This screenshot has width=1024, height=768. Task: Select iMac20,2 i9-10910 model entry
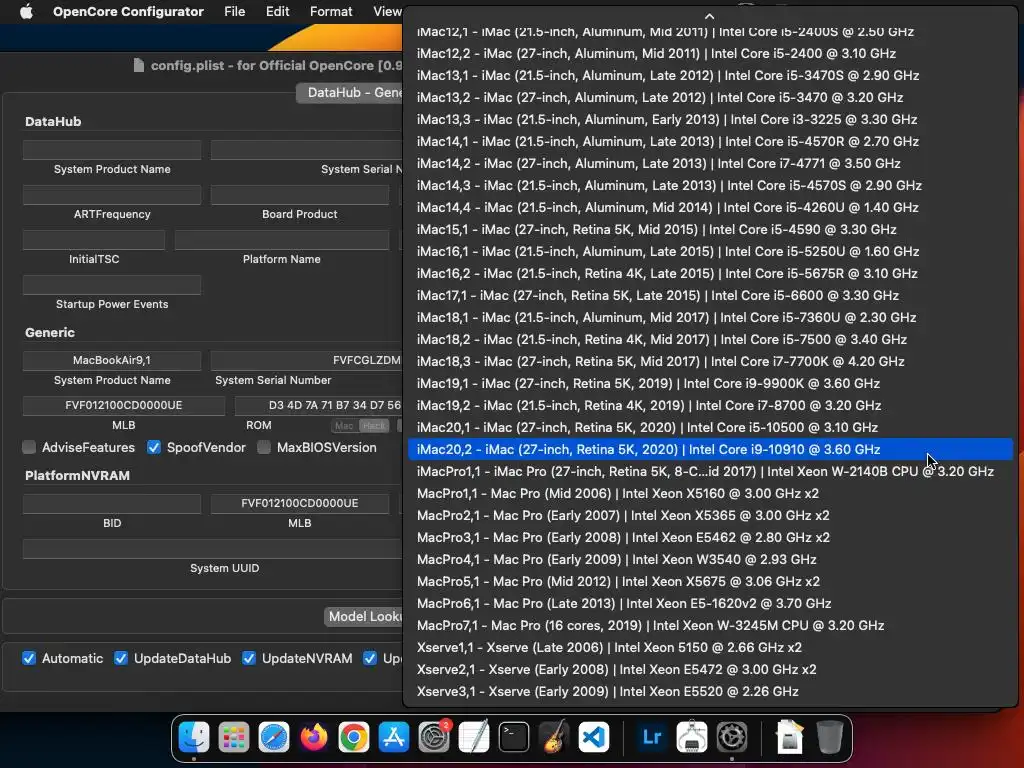pos(710,449)
